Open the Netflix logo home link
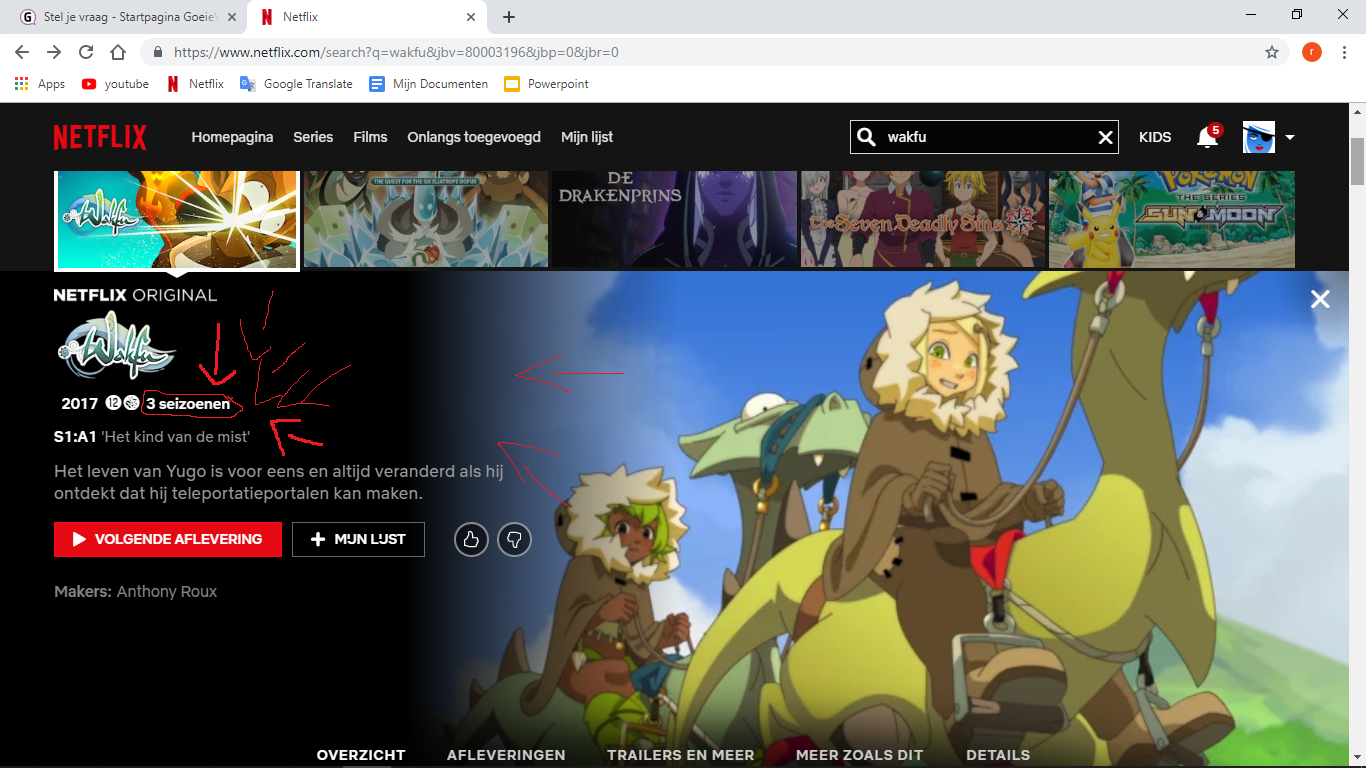The width and height of the screenshot is (1366, 768). coord(100,137)
